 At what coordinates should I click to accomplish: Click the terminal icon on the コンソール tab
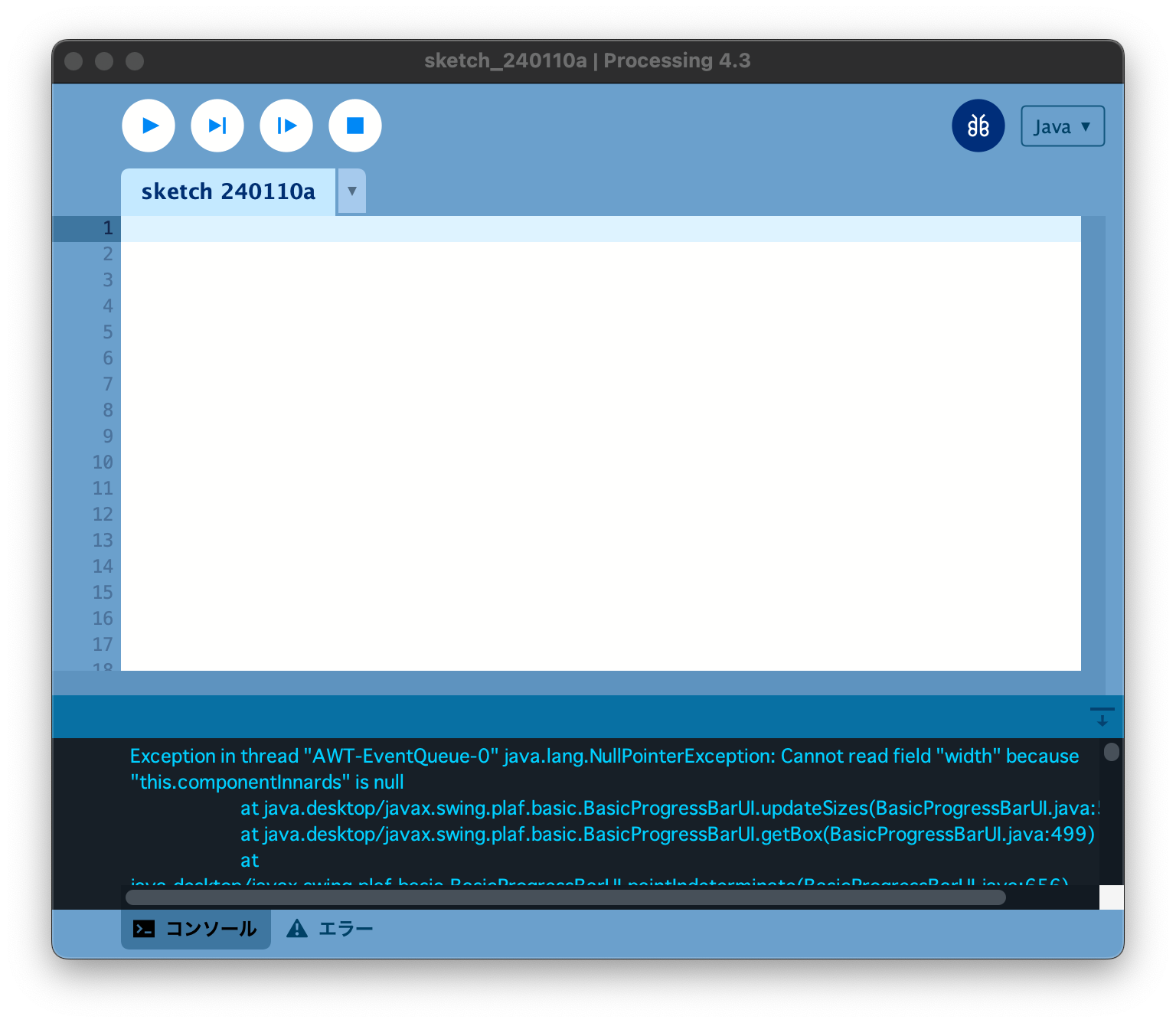click(x=144, y=928)
